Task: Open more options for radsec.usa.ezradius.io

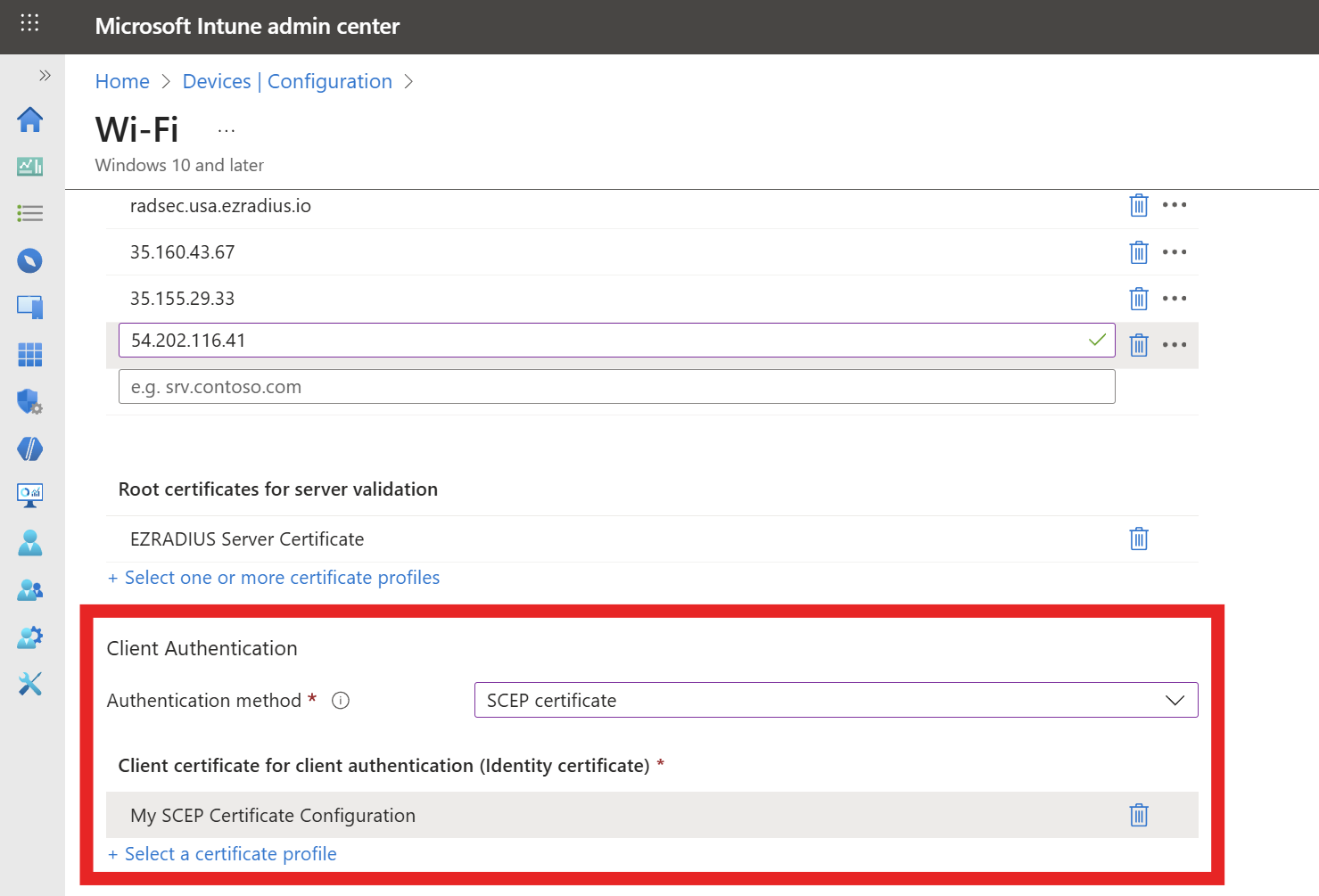Action: (1175, 205)
